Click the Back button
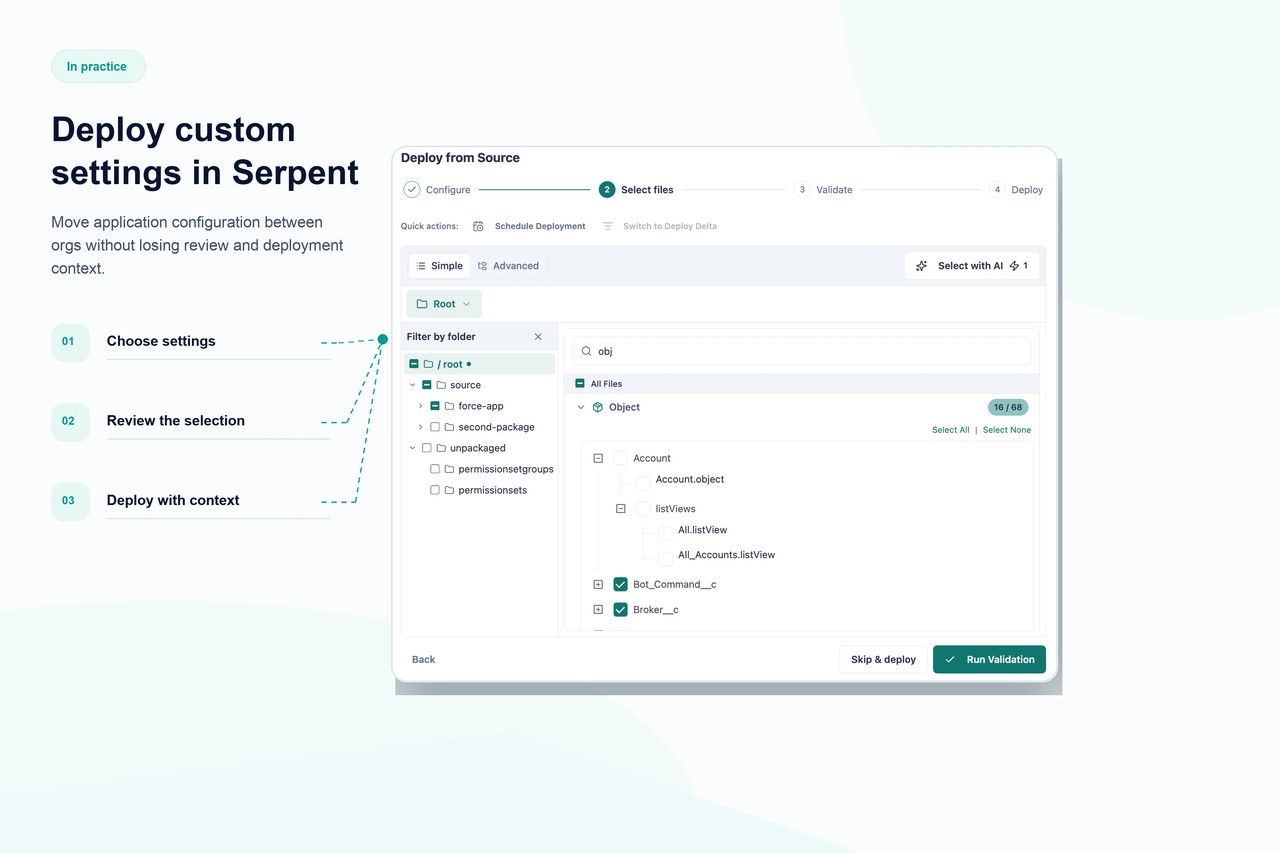Image resolution: width=1280 pixels, height=853 pixels. (424, 660)
